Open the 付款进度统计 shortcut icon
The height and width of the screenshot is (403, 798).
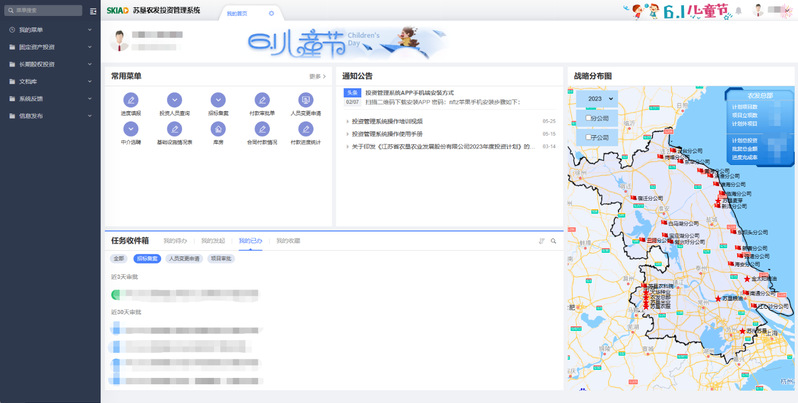(305, 128)
